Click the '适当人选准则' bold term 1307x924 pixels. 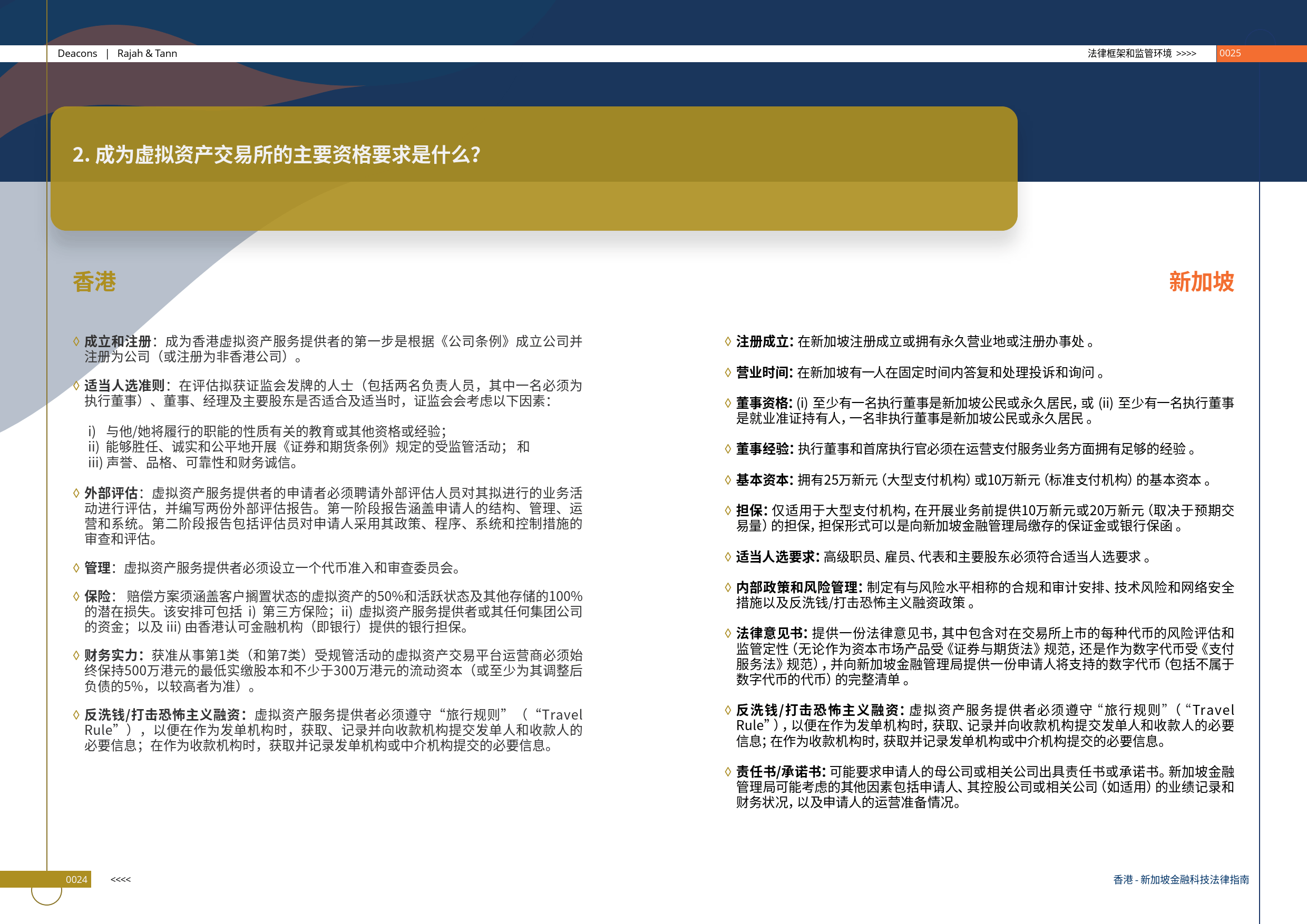pos(125,386)
